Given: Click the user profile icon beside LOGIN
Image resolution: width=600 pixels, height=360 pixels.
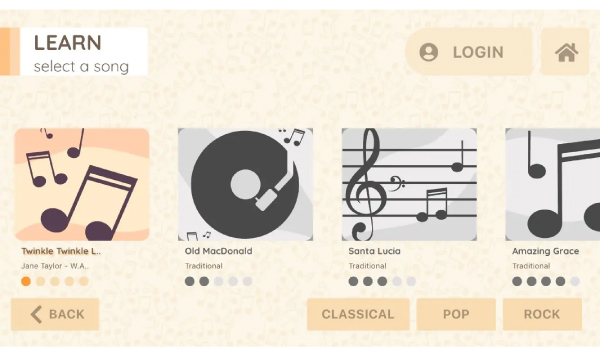Looking at the screenshot, I should (429, 52).
